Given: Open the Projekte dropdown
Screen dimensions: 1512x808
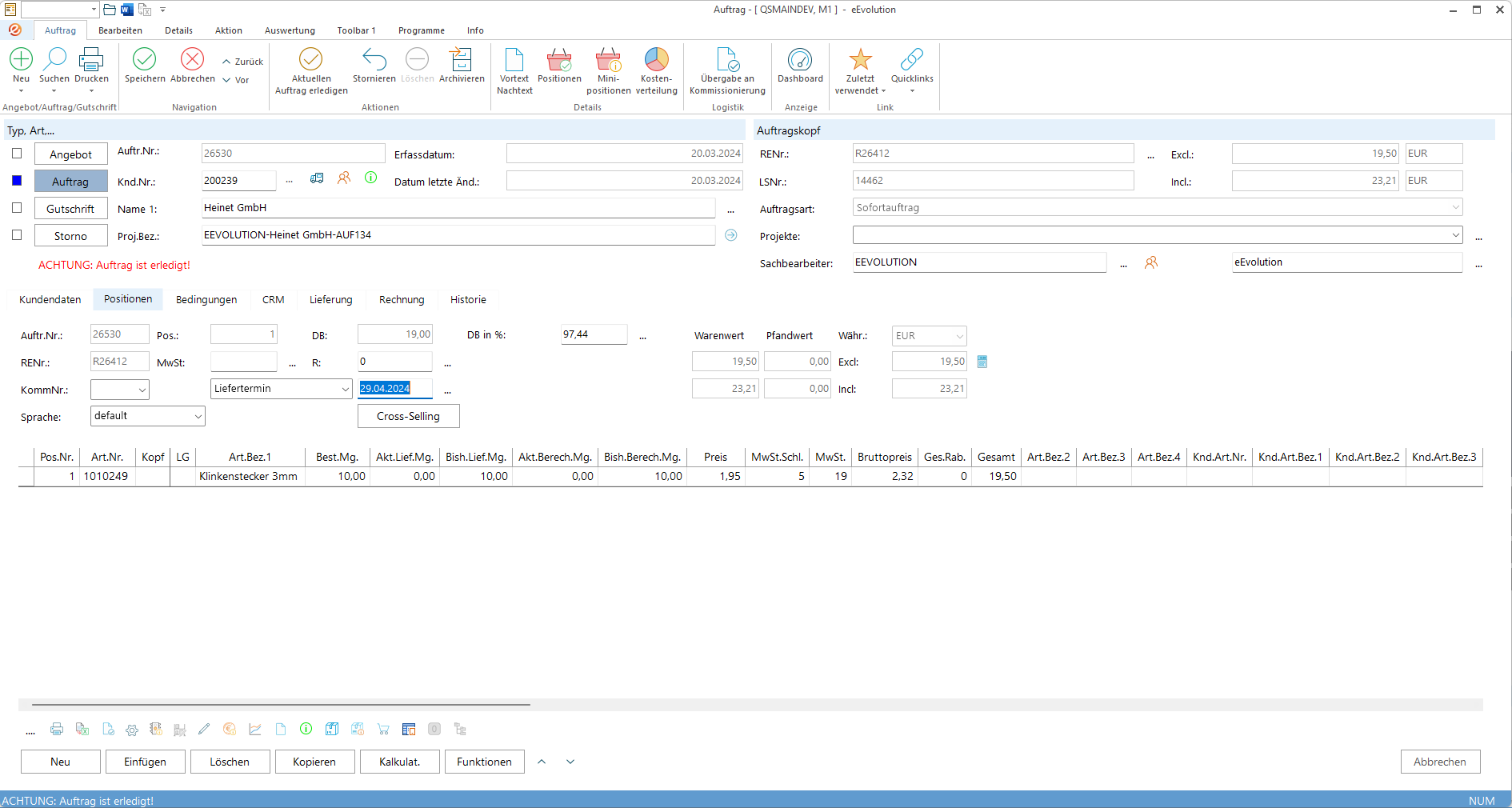Looking at the screenshot, I should (1455, 235).
